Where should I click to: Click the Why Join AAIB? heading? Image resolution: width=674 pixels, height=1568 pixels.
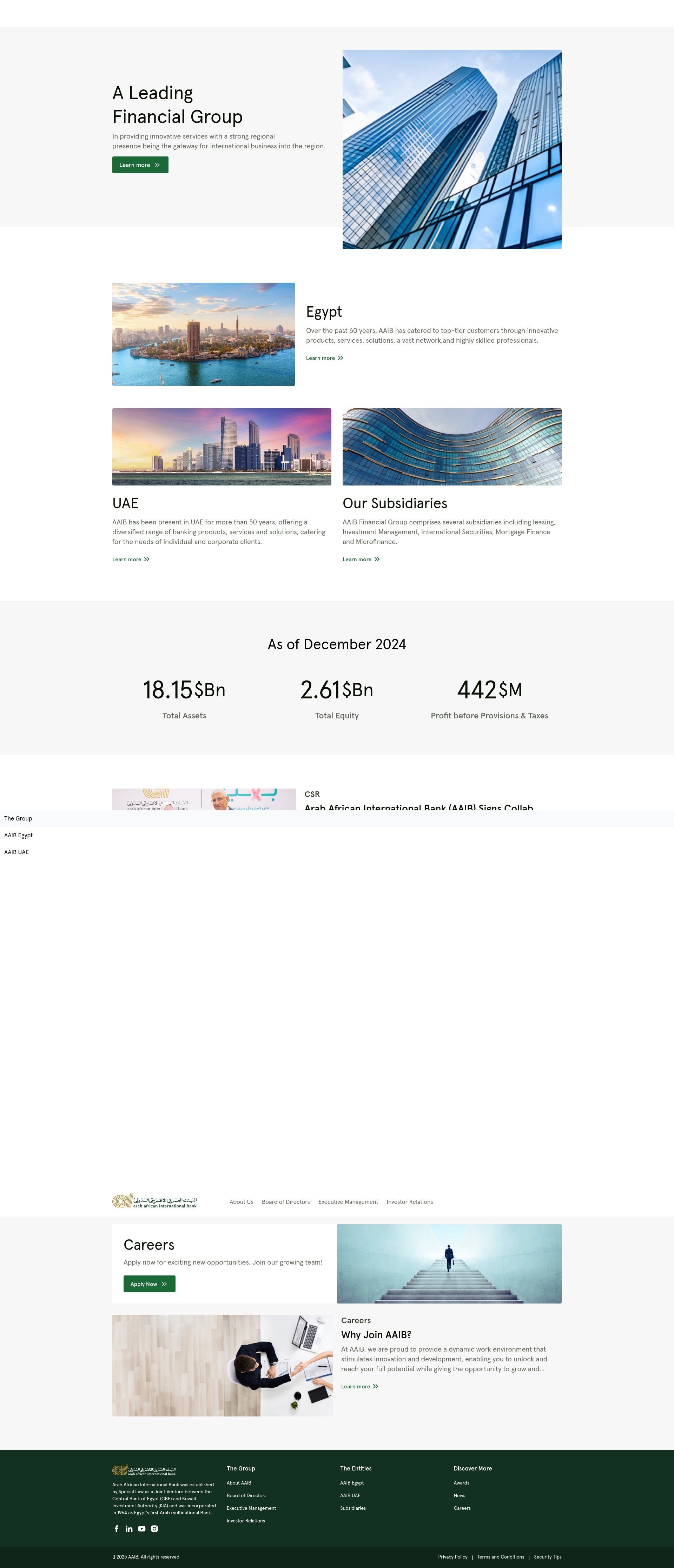click(376, 1335)
